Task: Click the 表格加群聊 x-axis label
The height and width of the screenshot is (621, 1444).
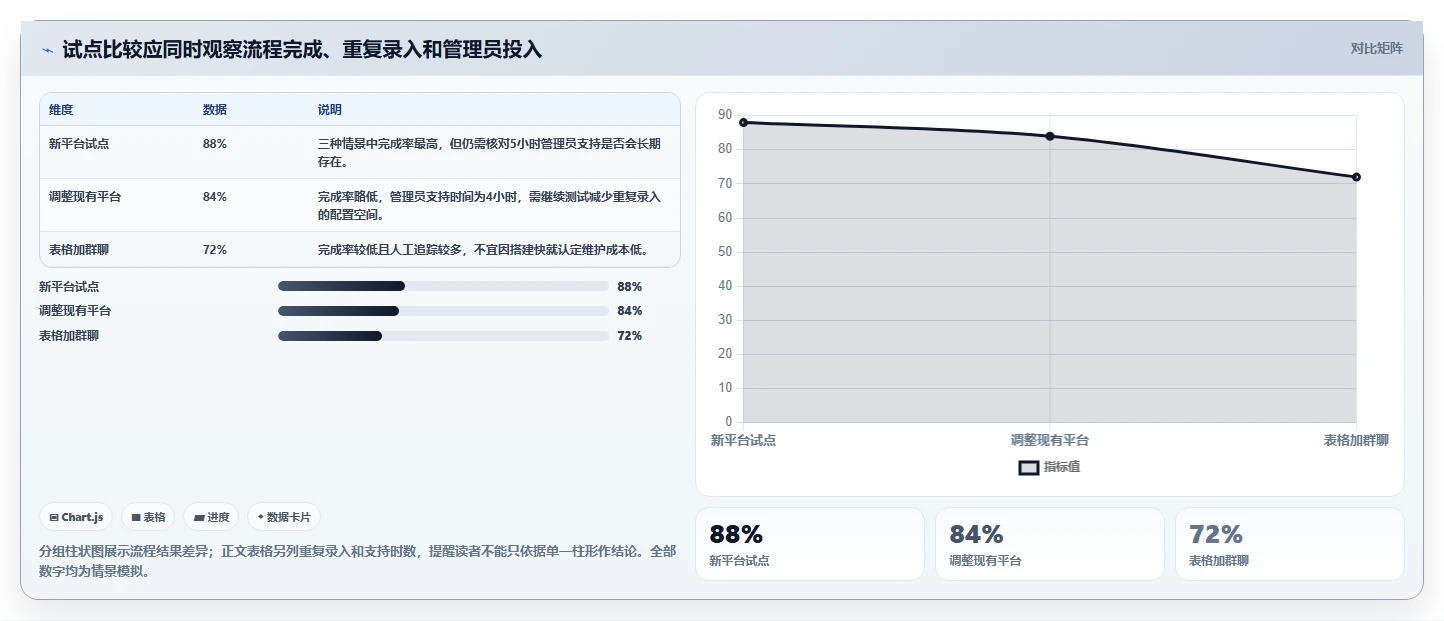Action: [x=1356, y=440]
